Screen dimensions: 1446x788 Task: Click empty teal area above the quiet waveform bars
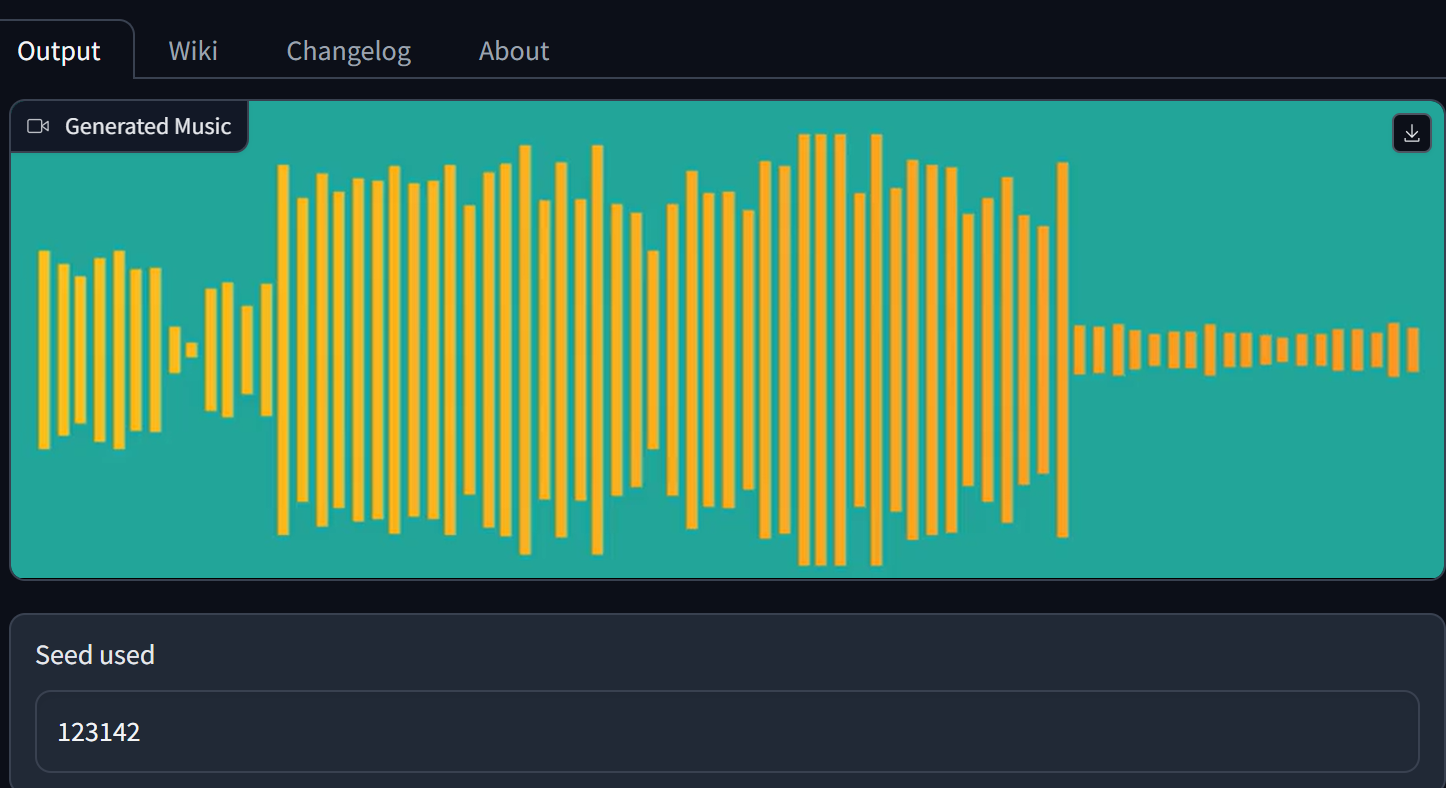(x=1250, y=230)
